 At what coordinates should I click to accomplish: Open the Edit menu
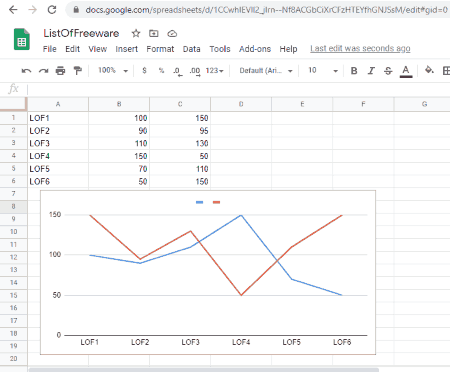click(72, 49)
